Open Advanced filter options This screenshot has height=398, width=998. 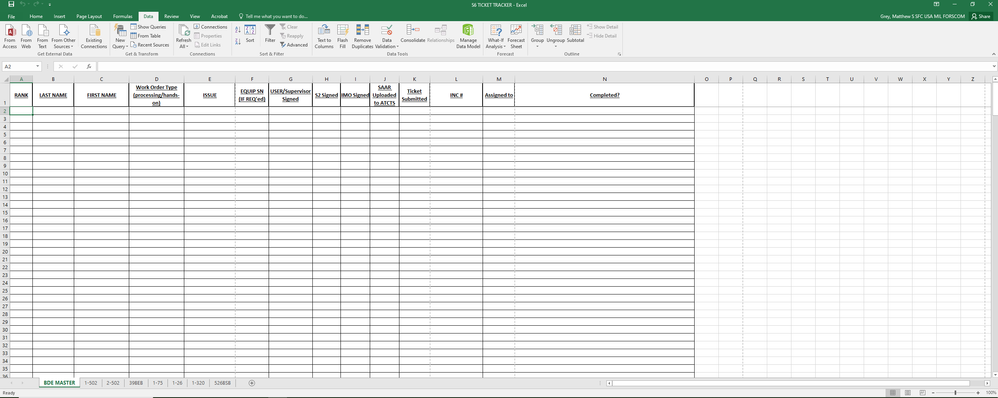(x=294, y=45)
